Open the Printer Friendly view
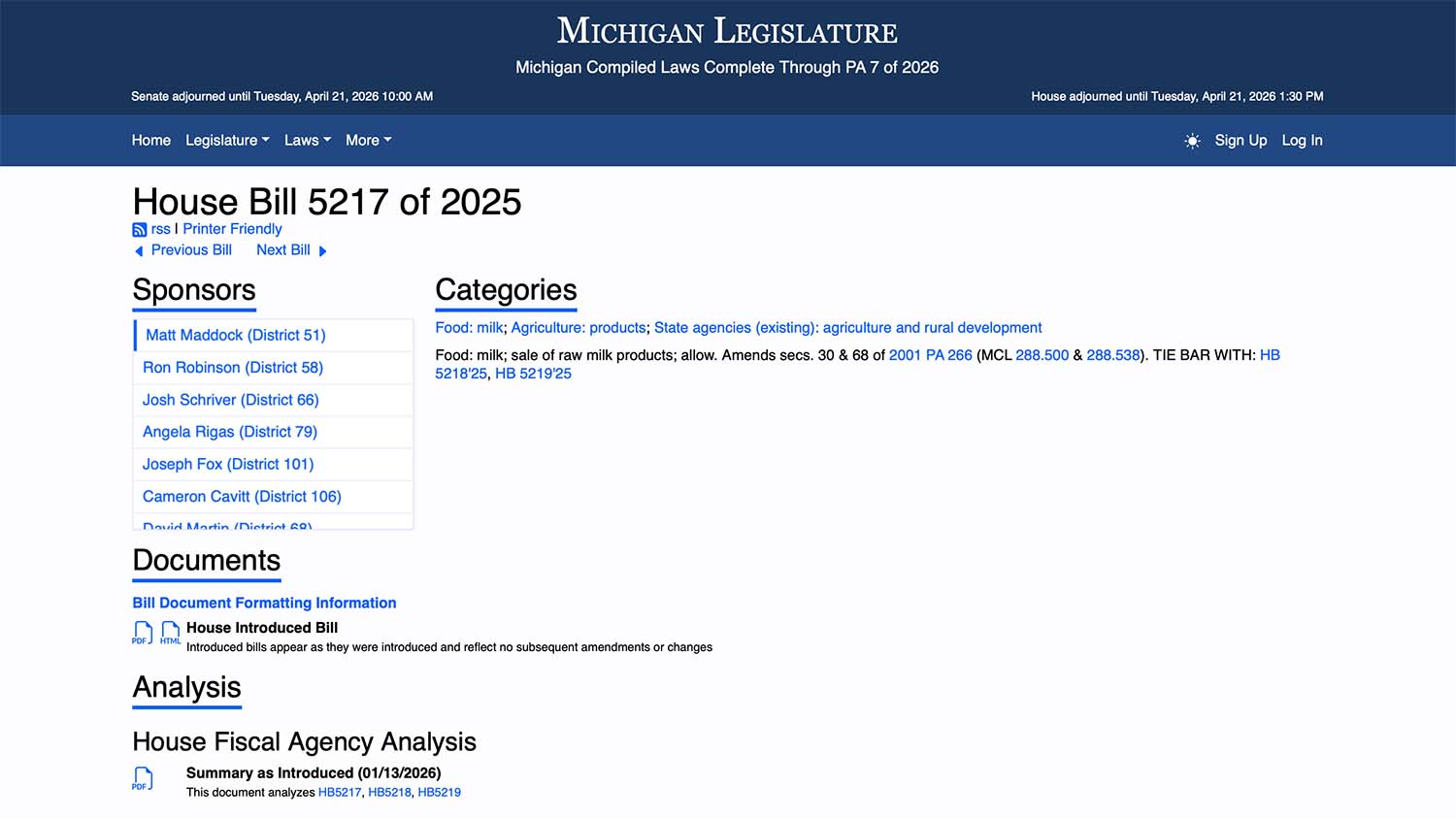Viewport: 1456px width, 819px height. (232, 229)
